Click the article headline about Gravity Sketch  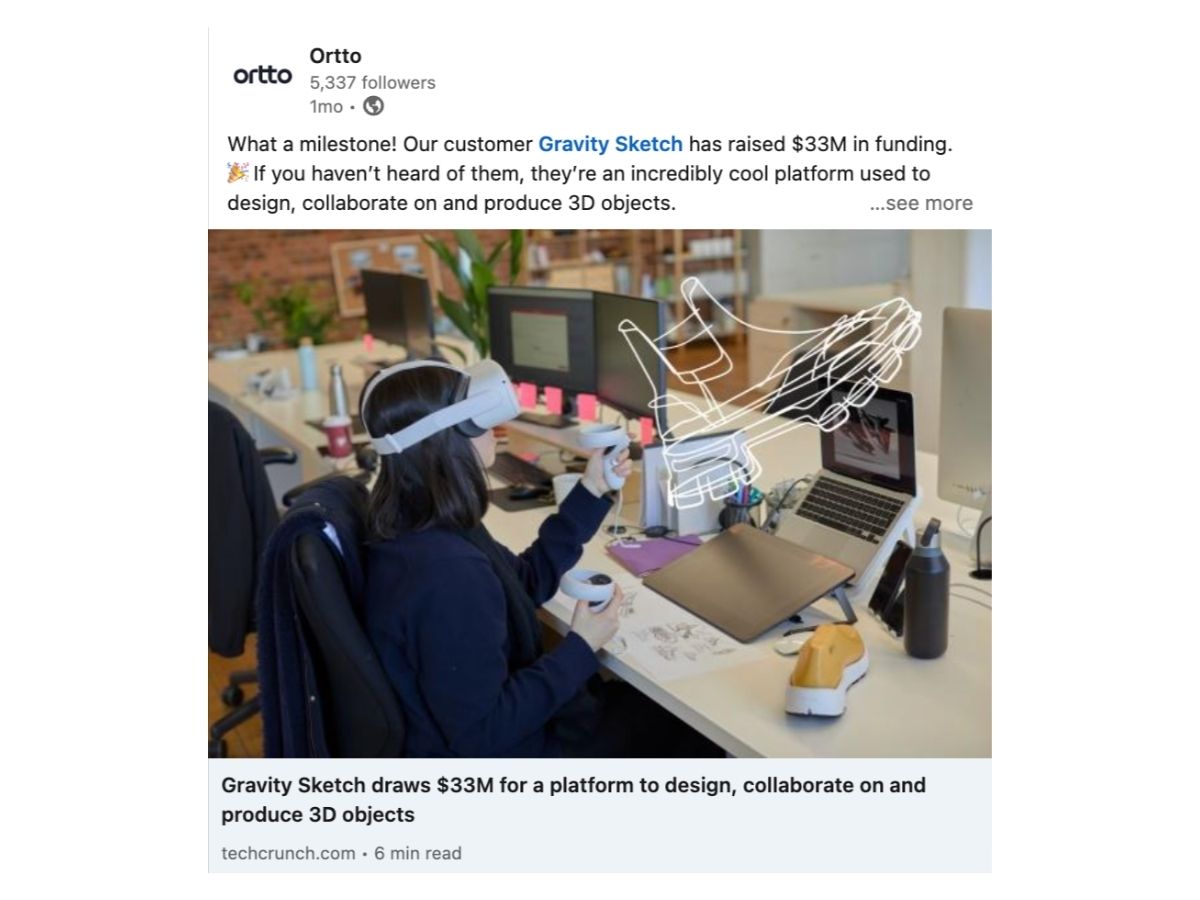tap(573, 800)
